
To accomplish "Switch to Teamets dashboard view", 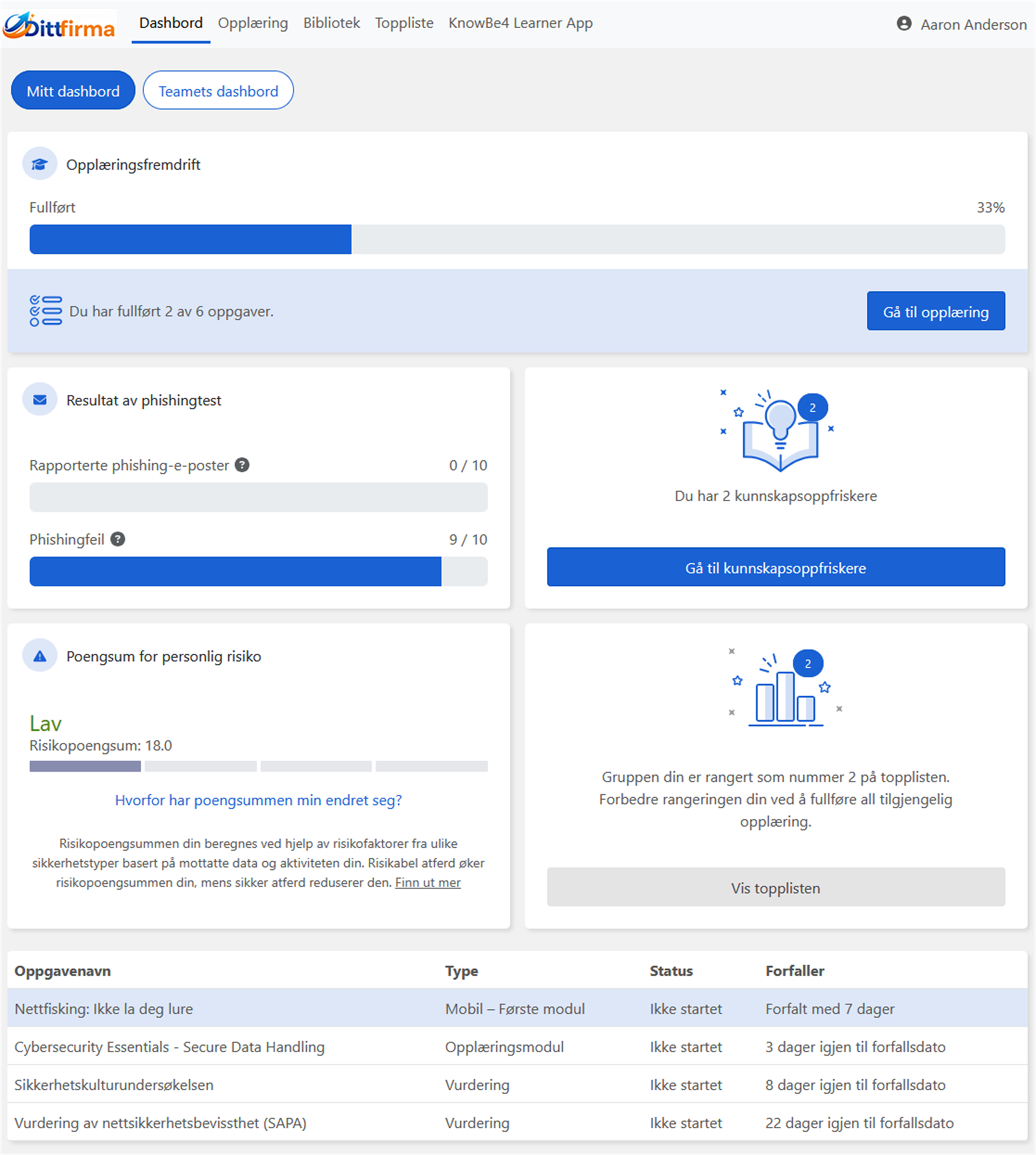I will 217,90.
